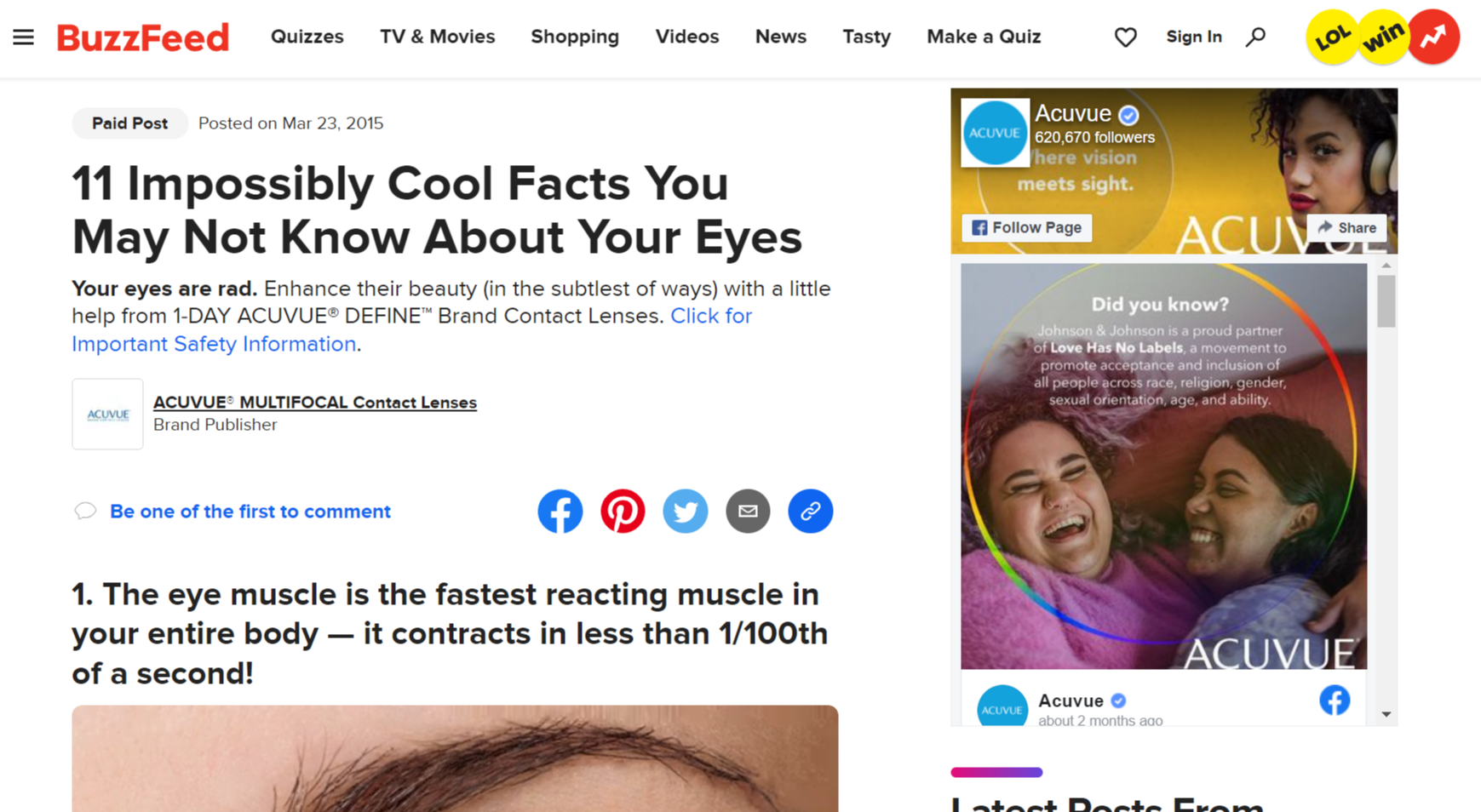The image size is (1481, 812).
Task: Share article on Pinterest
Action: [x=623, y=512]
